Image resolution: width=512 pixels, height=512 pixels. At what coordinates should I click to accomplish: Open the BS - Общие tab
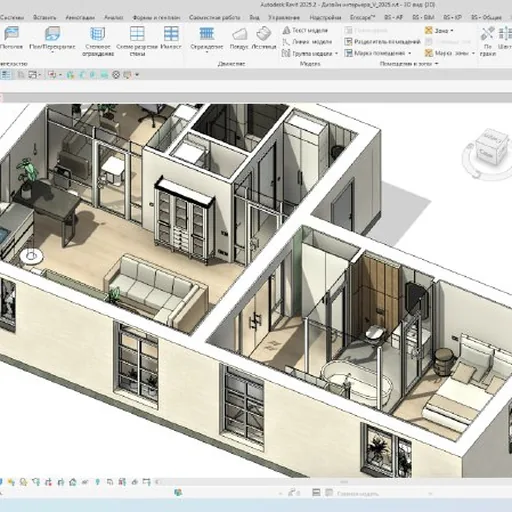click(x=486, y=17)
